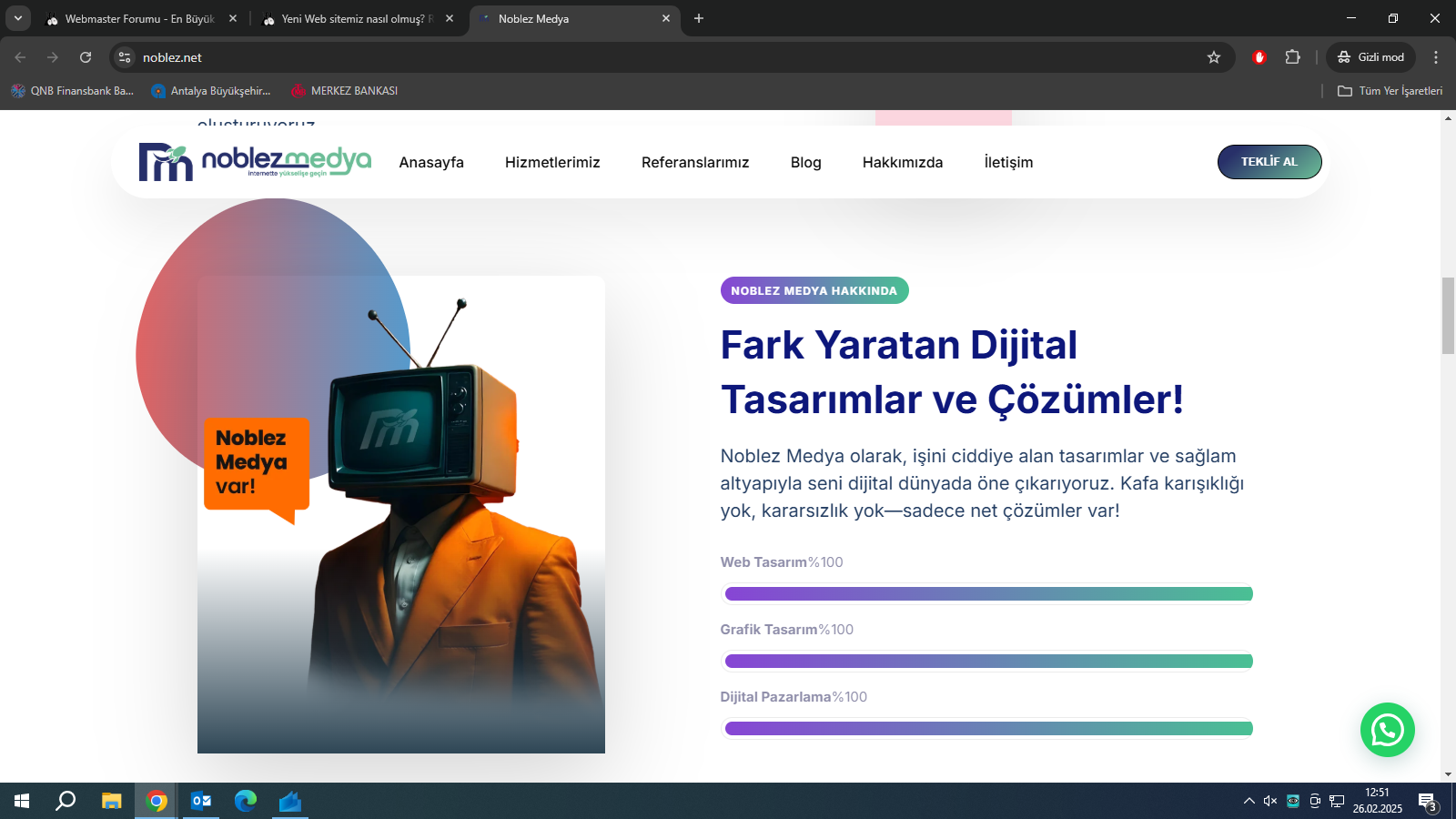Launch Microsoft Edge from the taskbar
The width and height of the screenshot is (1456, 819).
point(246,801)
